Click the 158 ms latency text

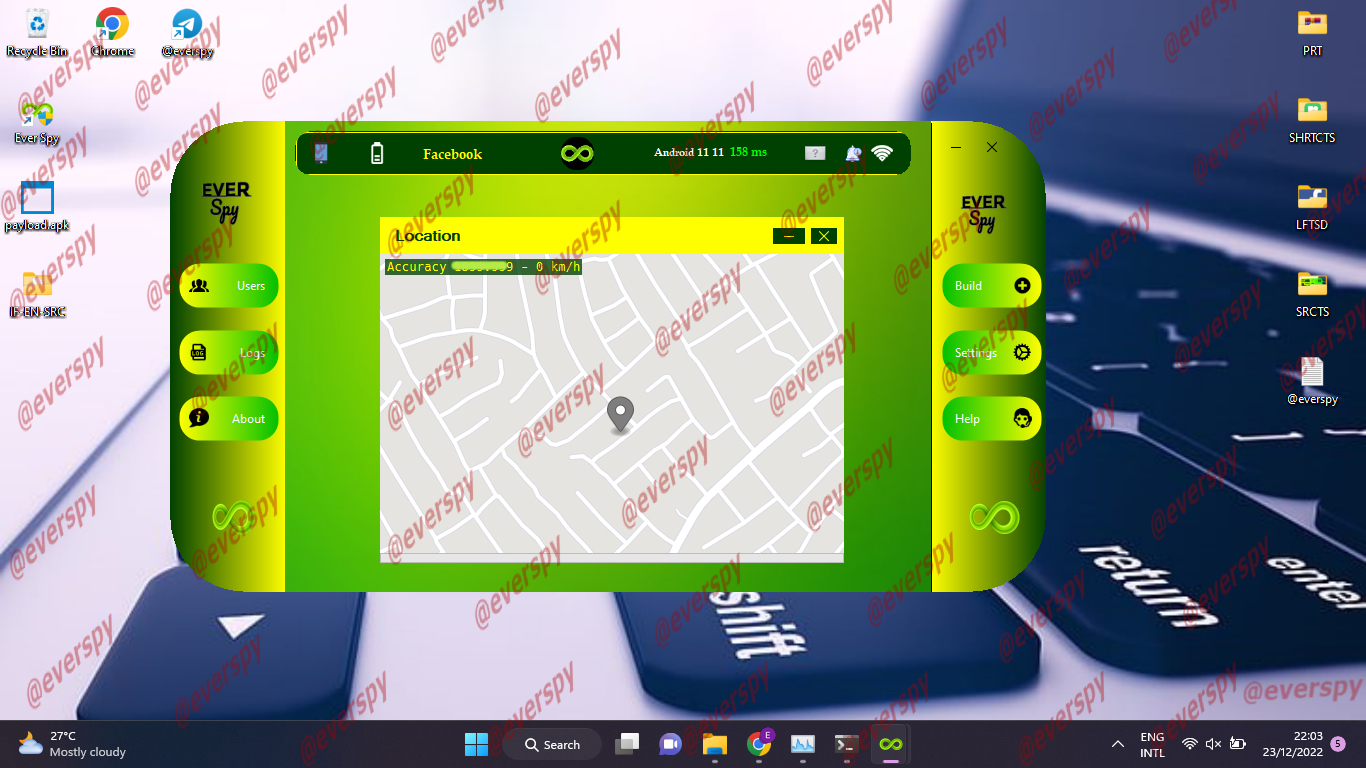tap(748, 152)
